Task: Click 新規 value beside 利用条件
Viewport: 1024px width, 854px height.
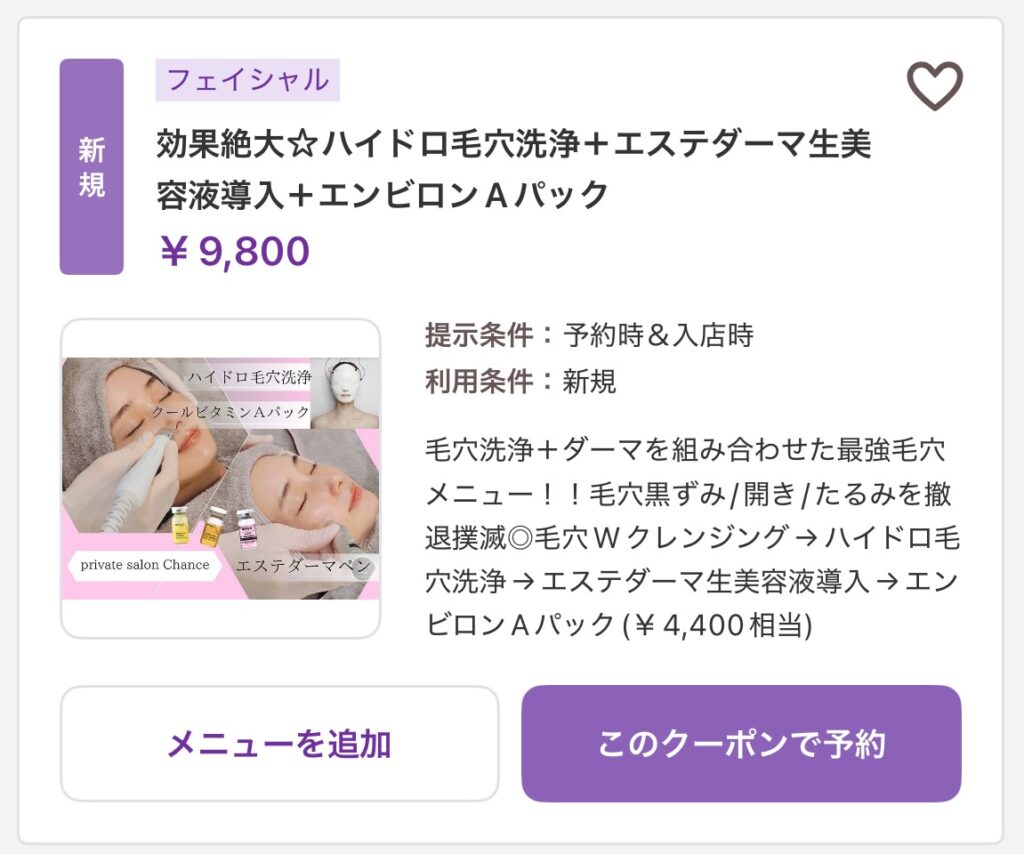Action: click(590, 381)
